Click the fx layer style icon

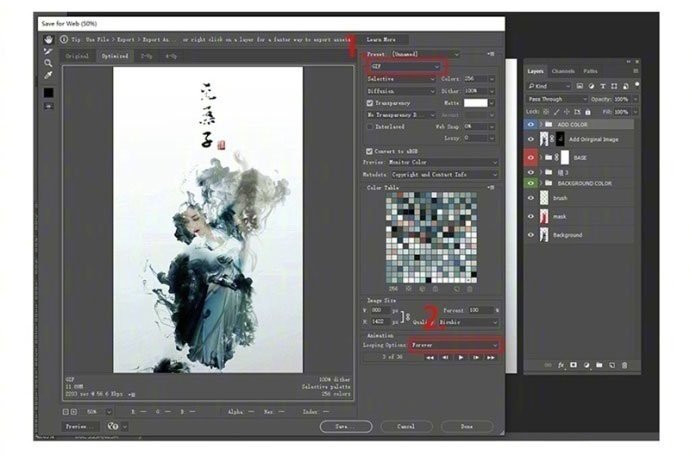click(x=561, y=365)
